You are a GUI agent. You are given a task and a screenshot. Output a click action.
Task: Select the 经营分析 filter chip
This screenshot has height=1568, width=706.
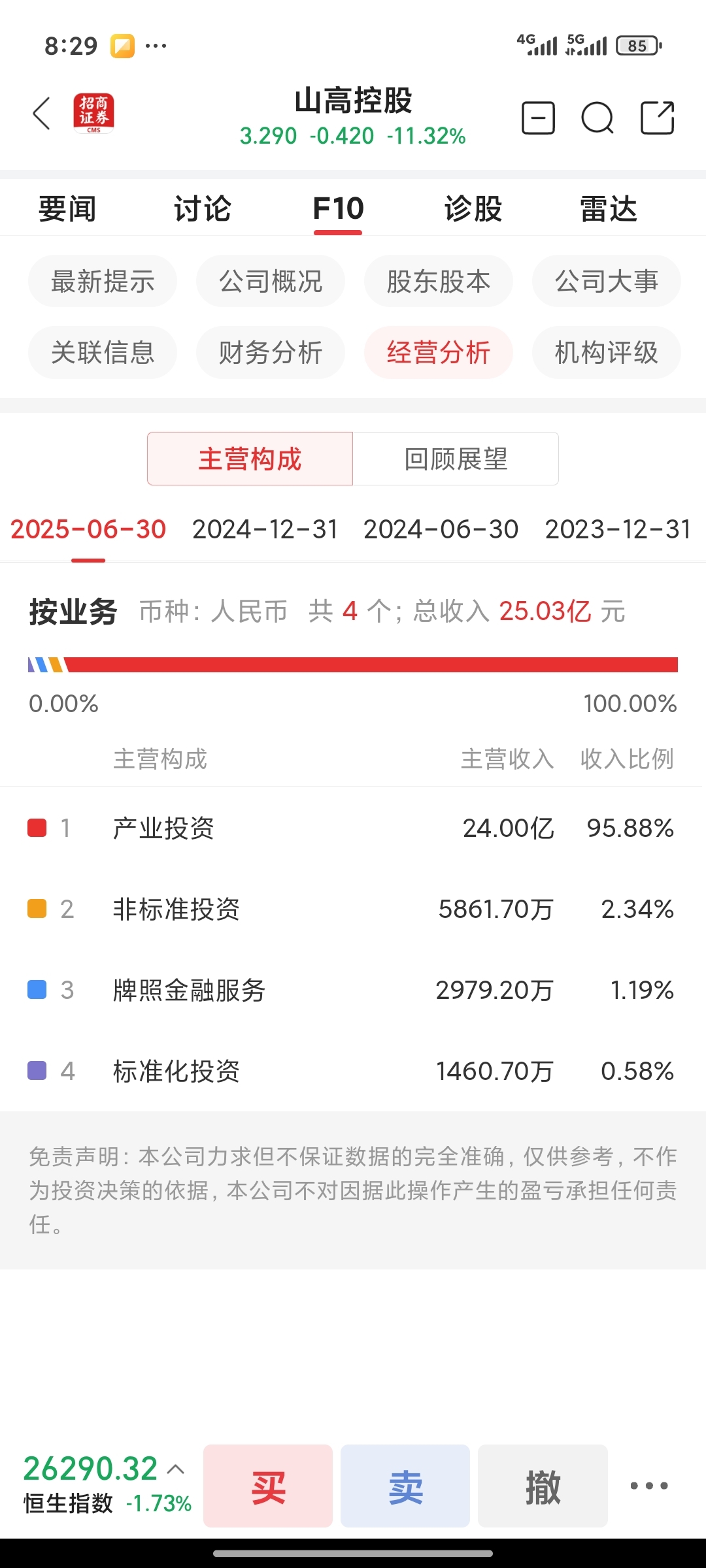tap(439, 353)
